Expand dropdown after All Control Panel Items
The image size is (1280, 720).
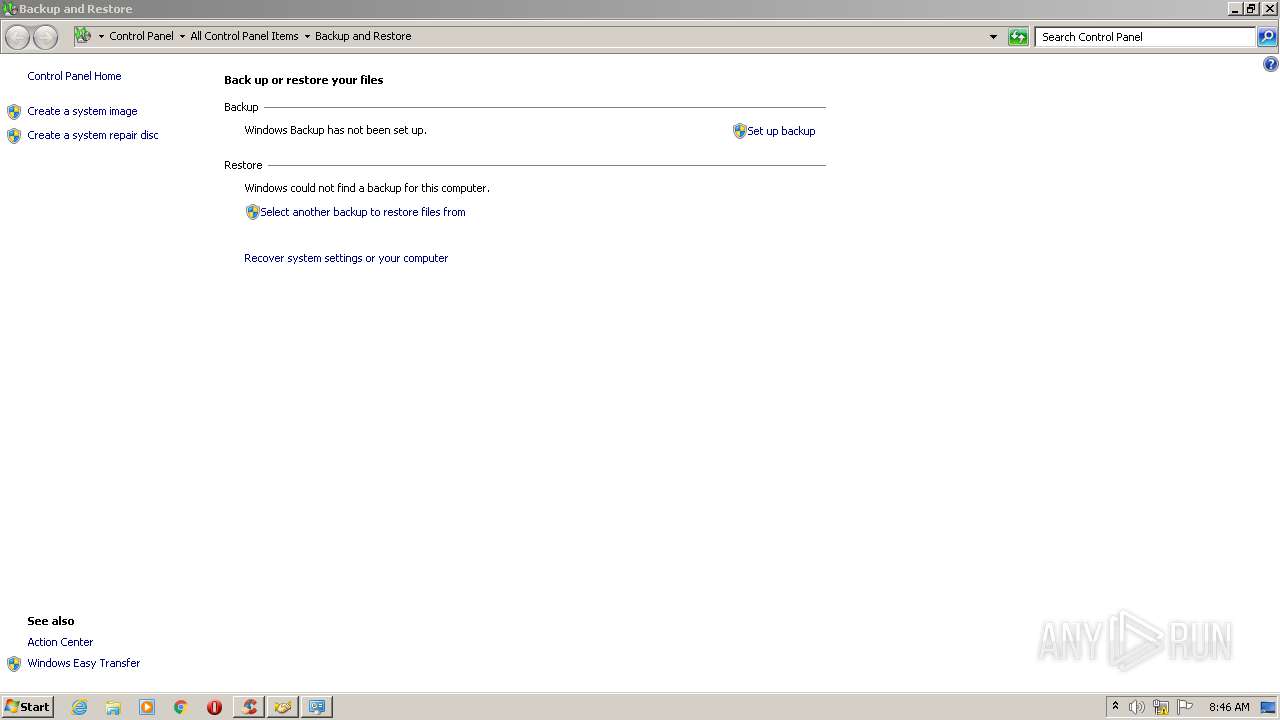pos(307,36)
